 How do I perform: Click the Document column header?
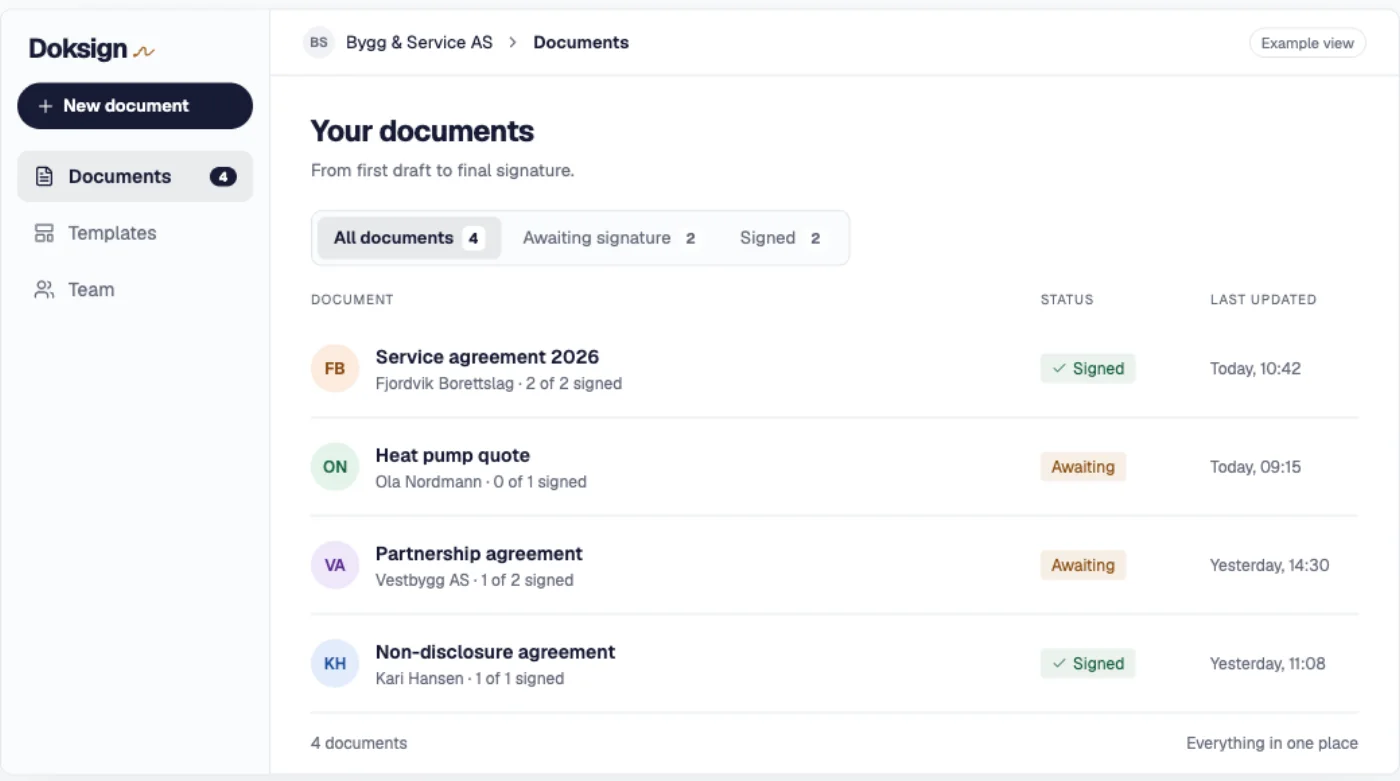click(x=352, y=299)
